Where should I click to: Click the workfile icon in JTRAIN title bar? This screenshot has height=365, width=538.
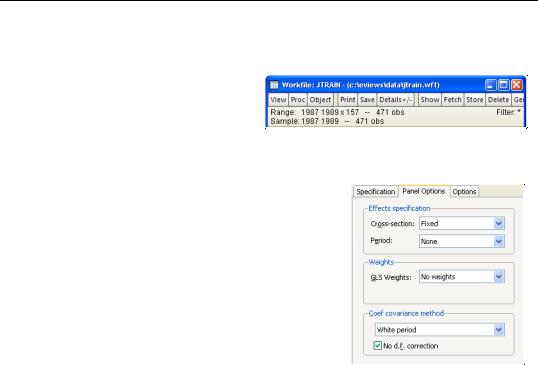274,85
